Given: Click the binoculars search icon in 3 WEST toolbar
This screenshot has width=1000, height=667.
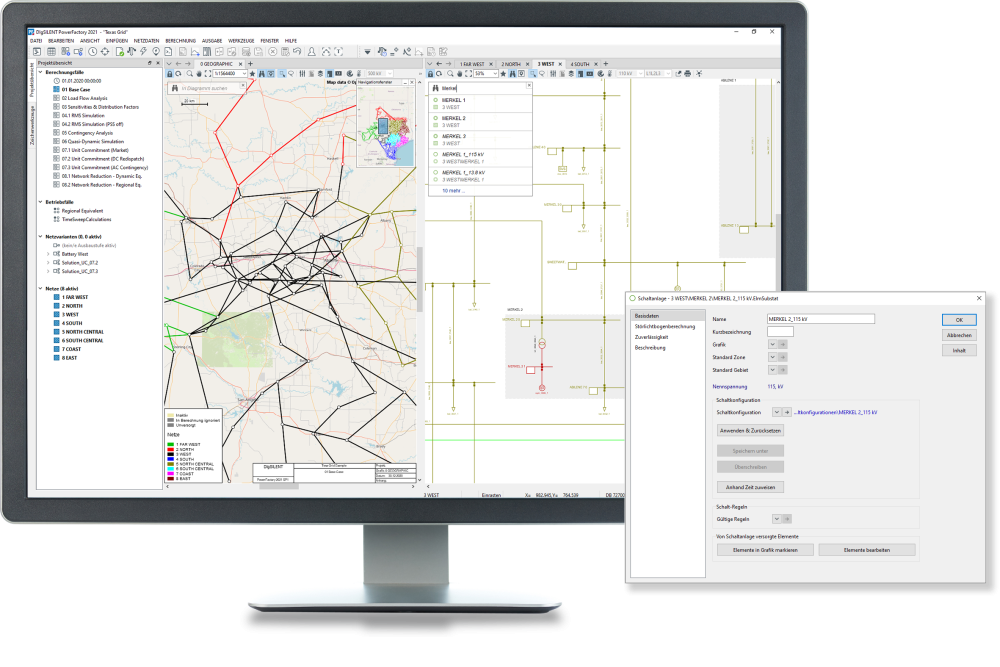Looking at the screenshot, I should pyautogui.click(x=512, y=74).
